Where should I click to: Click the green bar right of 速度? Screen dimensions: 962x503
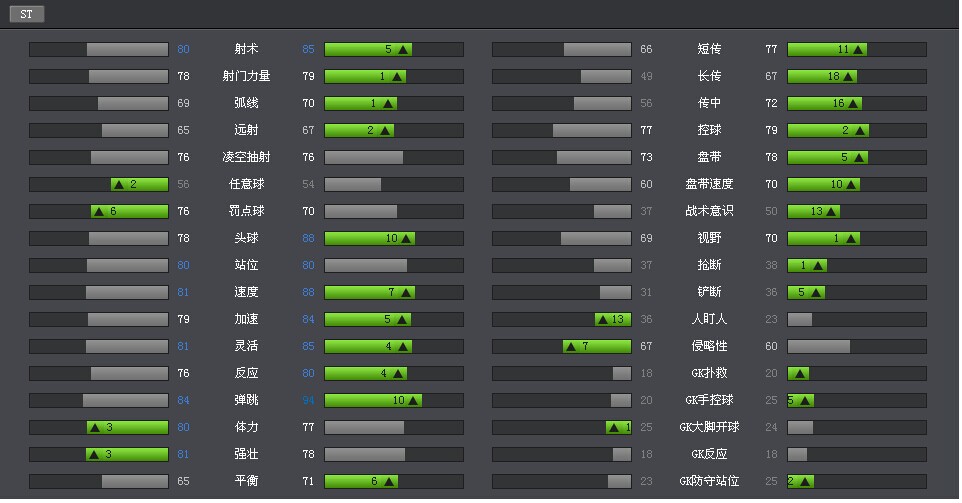pyautogui.click(x=369, y=292)
